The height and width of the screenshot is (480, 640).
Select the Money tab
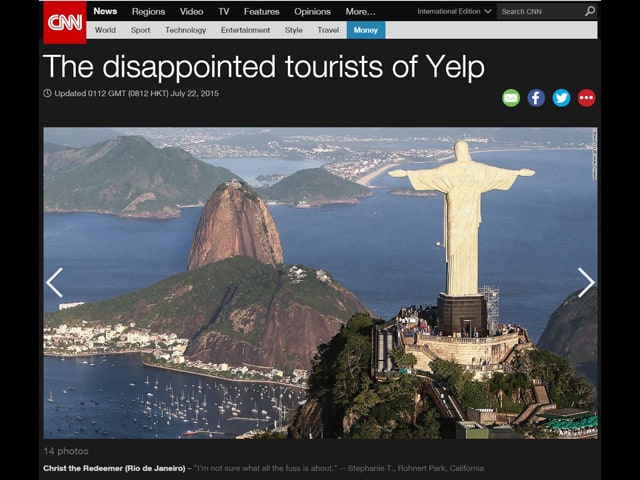point(366,30)
